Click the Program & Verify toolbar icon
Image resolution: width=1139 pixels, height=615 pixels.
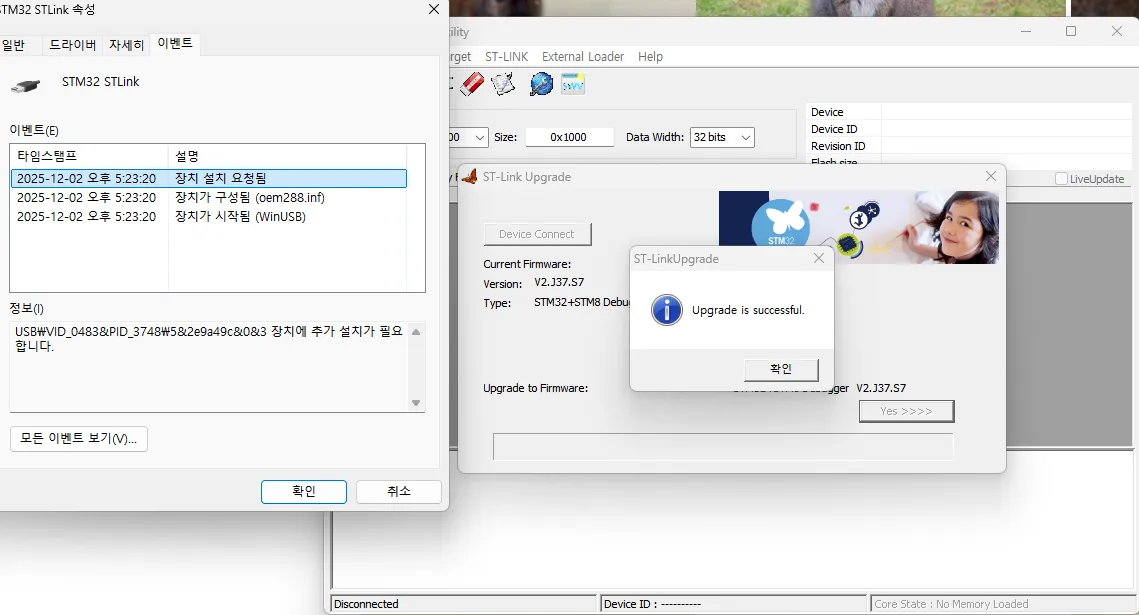[502, 83]
